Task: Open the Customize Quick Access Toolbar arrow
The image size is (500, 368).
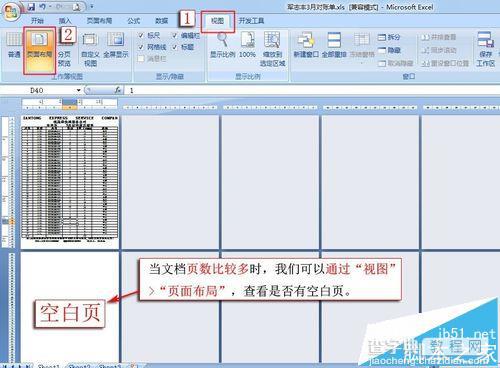Action: click(92, 7)
